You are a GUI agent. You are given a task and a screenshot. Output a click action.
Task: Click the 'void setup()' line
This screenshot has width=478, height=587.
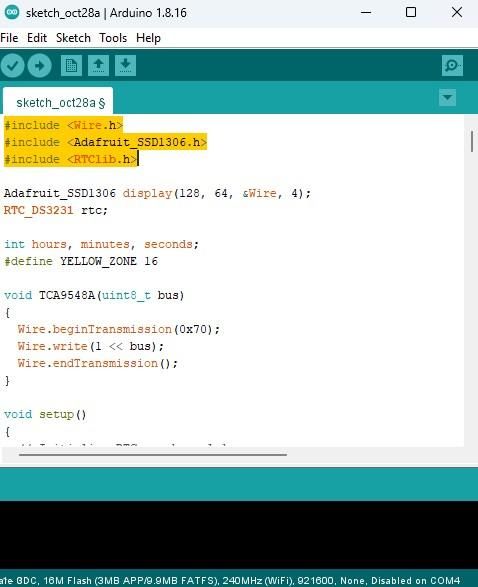45,414
